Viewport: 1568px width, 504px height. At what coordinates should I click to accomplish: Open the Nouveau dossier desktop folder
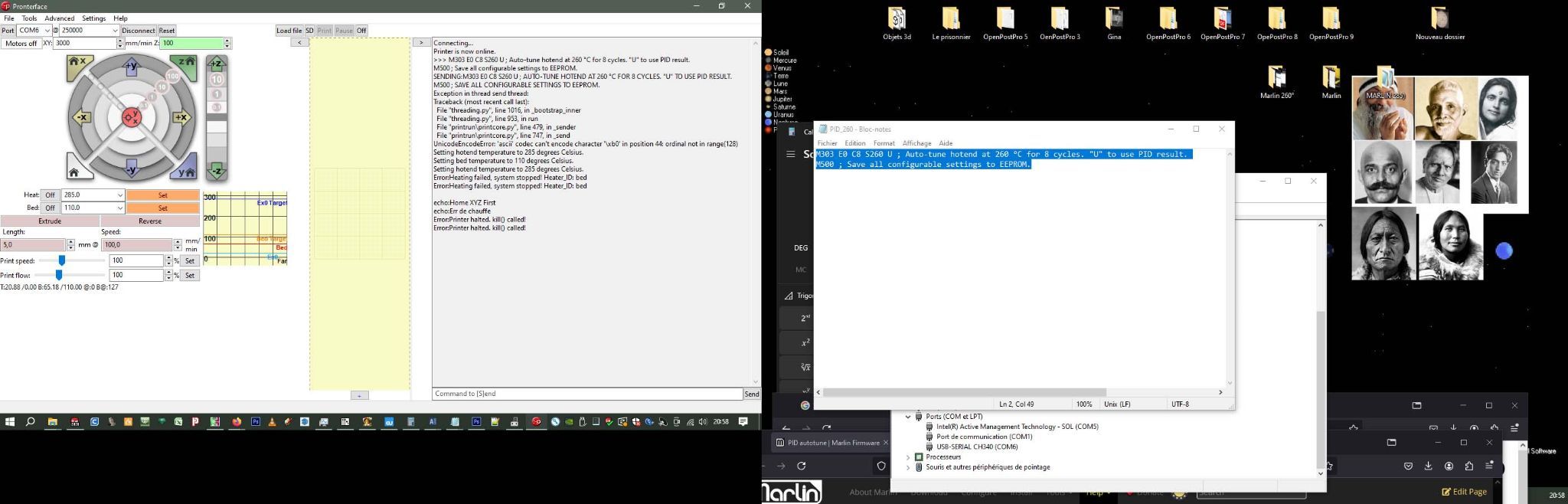(x=1439, y=23)
